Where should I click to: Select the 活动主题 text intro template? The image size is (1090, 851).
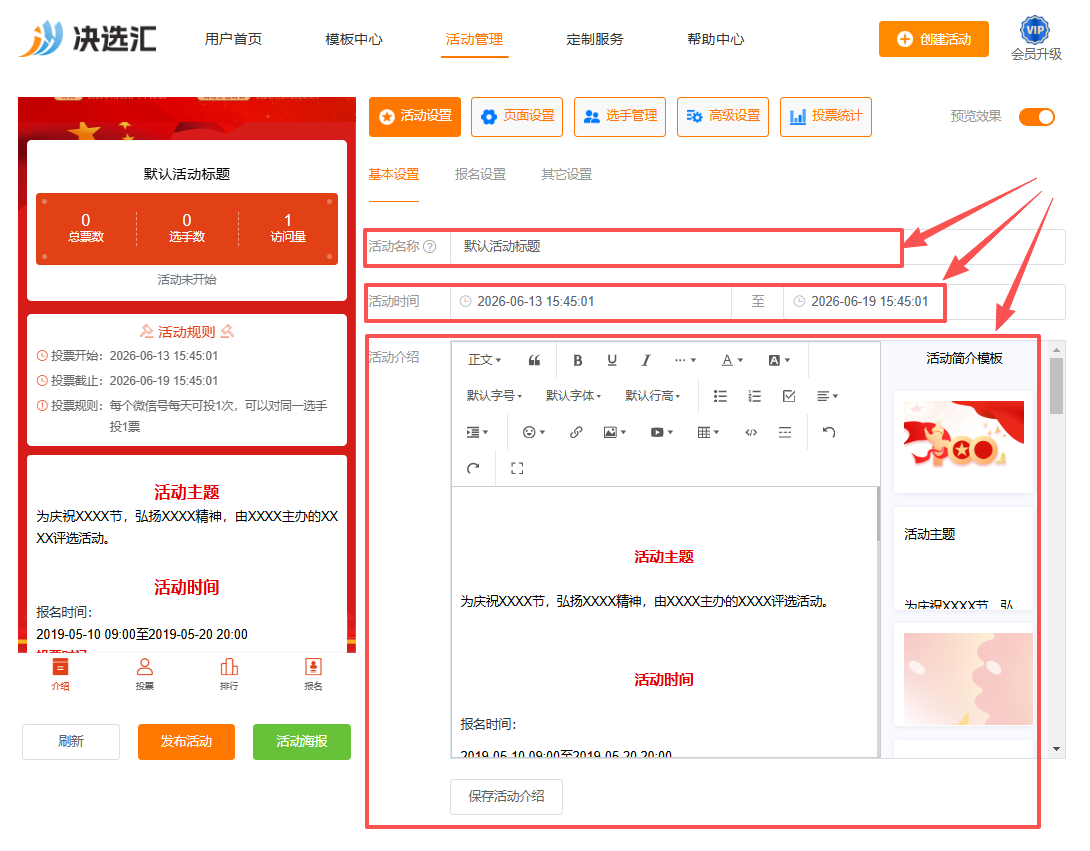pos(963,559)
